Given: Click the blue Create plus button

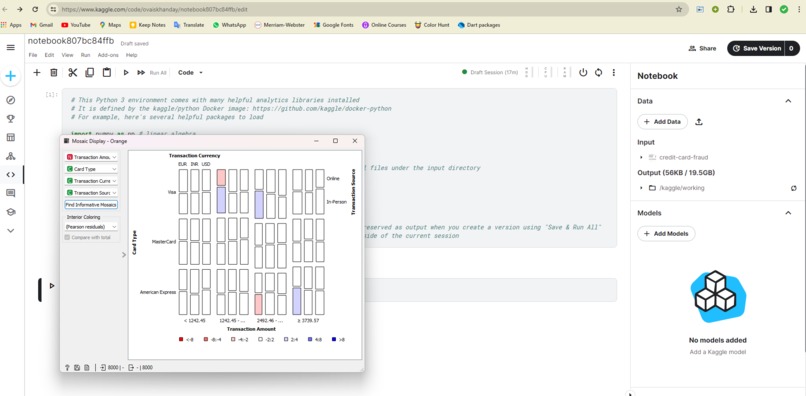Looking at the screenshot, I should coord(11,77).
